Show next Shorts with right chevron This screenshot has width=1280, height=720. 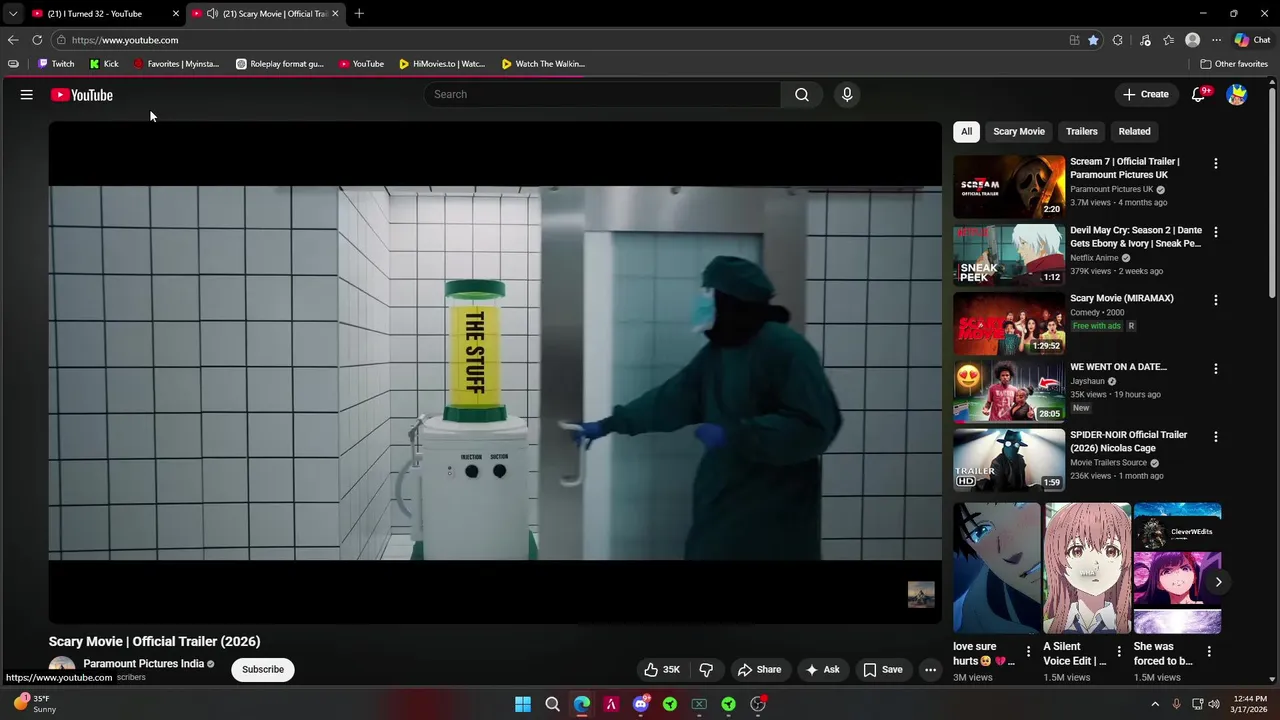point(1218,581)
